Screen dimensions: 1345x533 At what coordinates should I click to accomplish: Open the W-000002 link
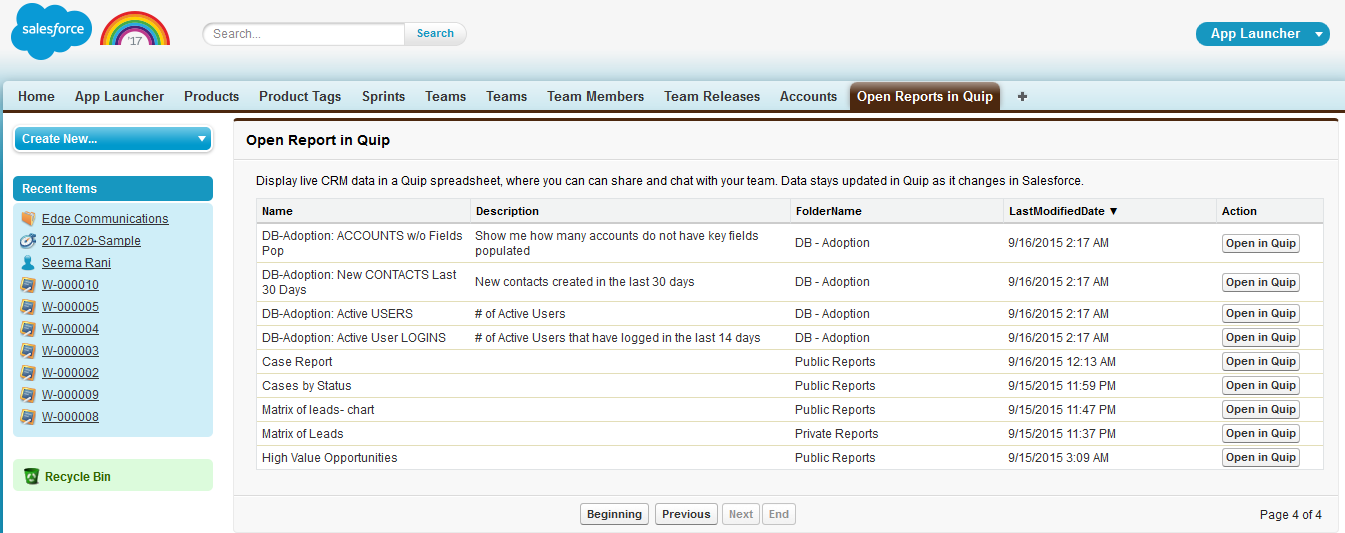point(70,373)
